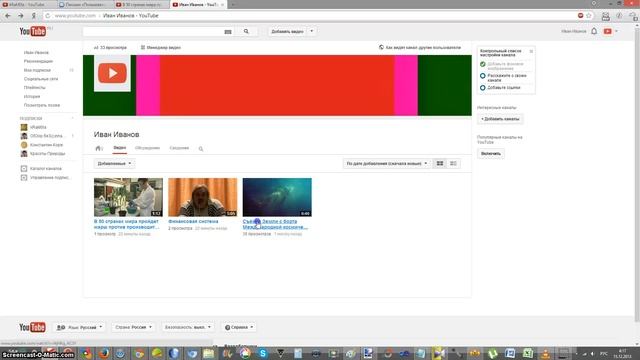
Task: Open Firefox from the taskbar
Action: 104,353
